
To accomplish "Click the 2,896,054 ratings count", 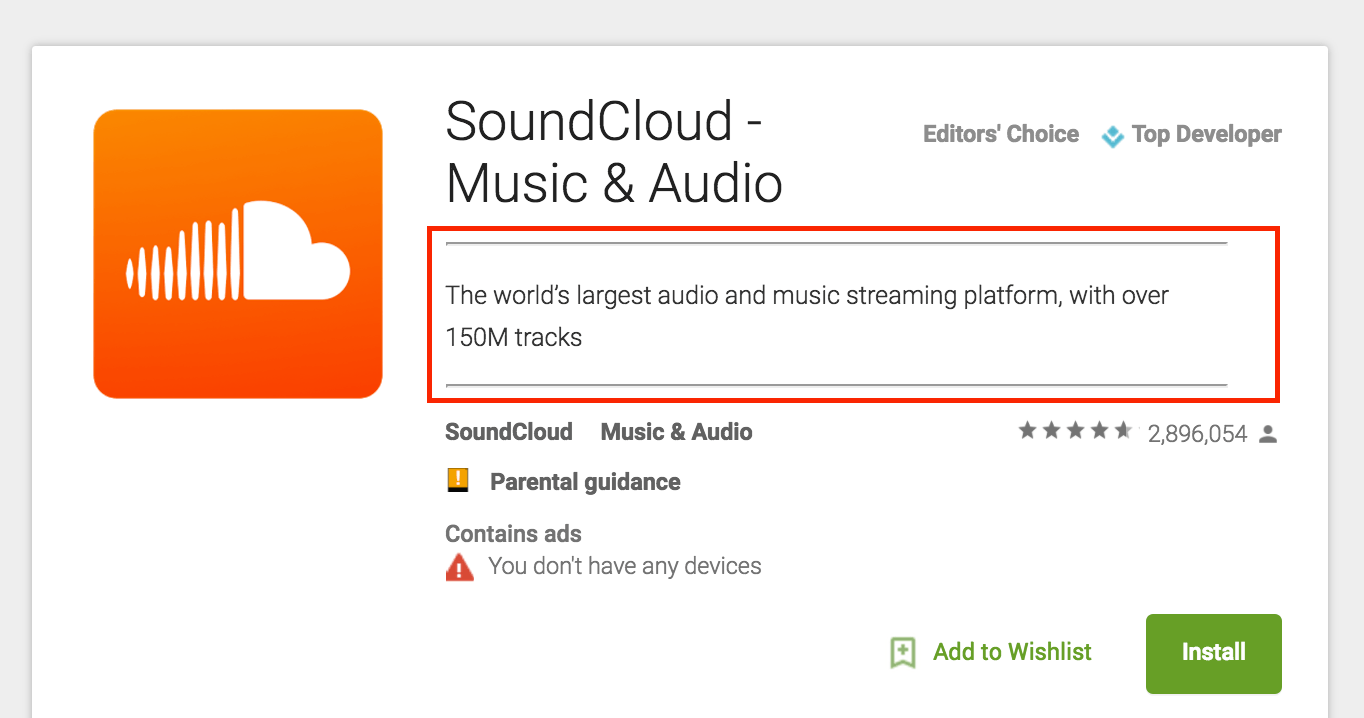I will click(1198, 434).
